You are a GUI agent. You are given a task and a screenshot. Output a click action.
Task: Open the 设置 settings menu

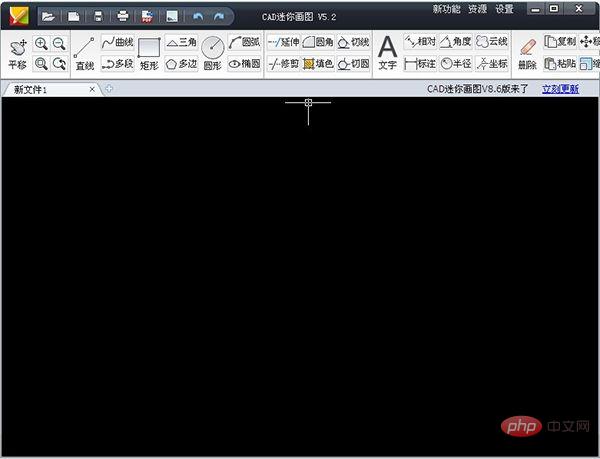(x=504, y=9)
